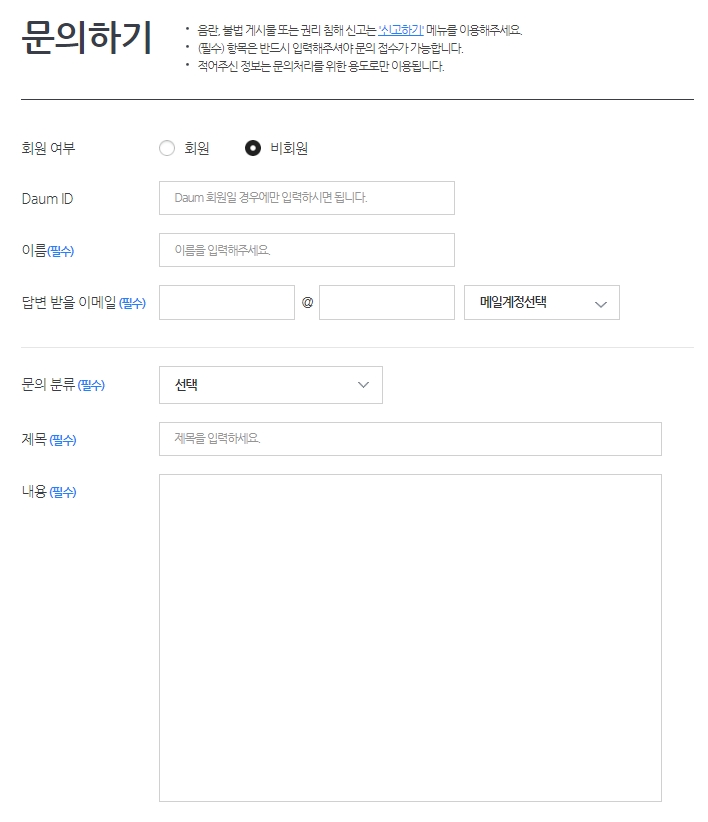Screen dimensions: 708x822
Task: Click the 회원 여부 label
Action: coord(48,148)
